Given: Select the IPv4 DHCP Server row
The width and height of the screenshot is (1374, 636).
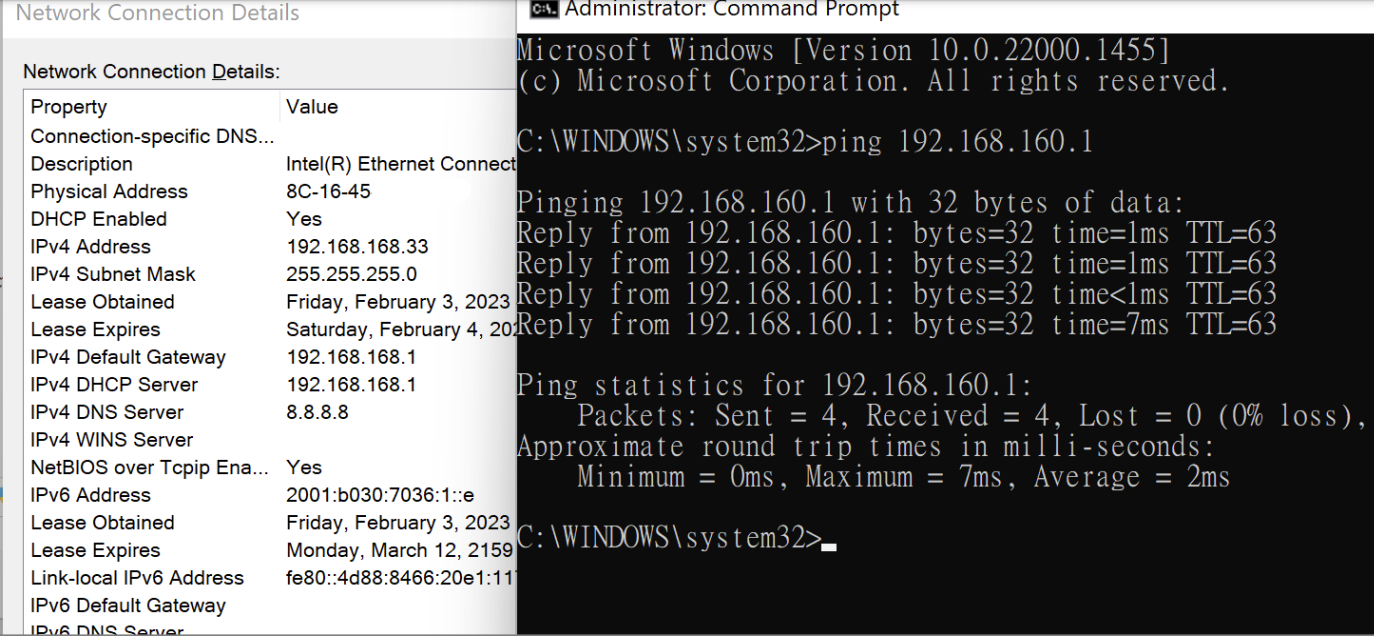Looking at the screenshot, I should (114, 384).
